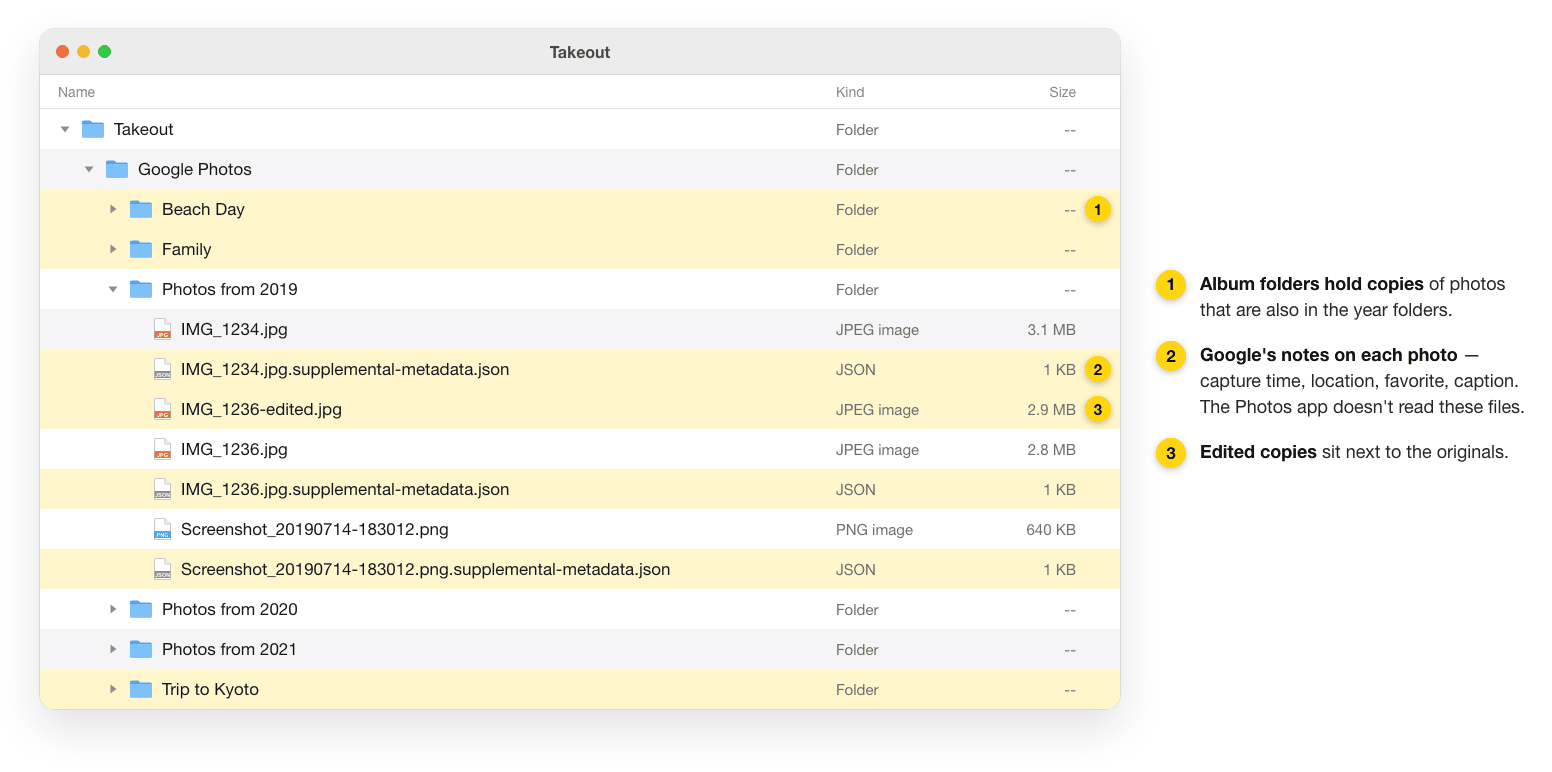Click the IMG_1234.jpg.supplemental-metadata.json file icon
The width and height of the screenshot is (1552, 772).
(162, 369)
